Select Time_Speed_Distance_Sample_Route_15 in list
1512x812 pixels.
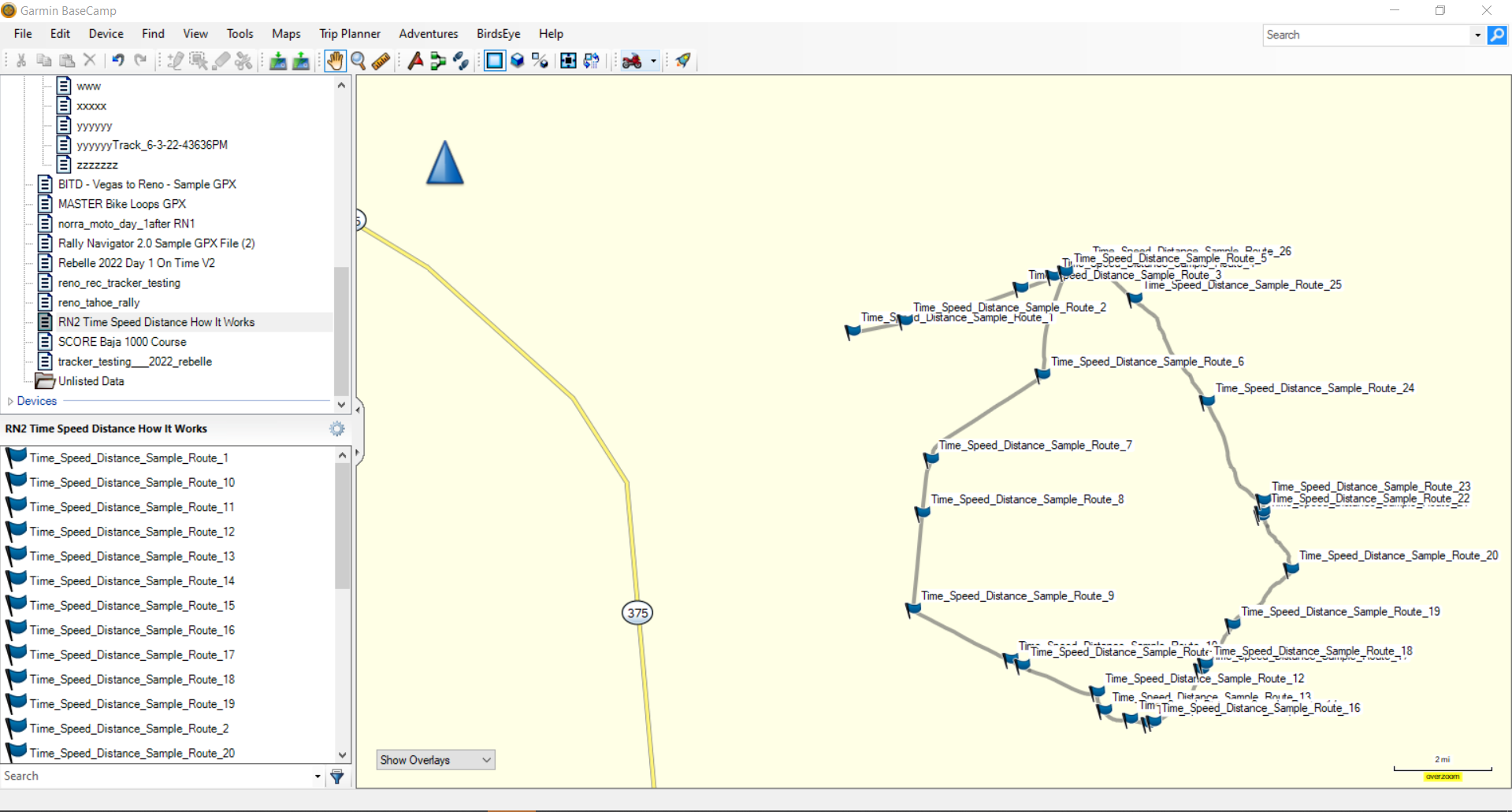pyautogui.click(x=132, y=606)
